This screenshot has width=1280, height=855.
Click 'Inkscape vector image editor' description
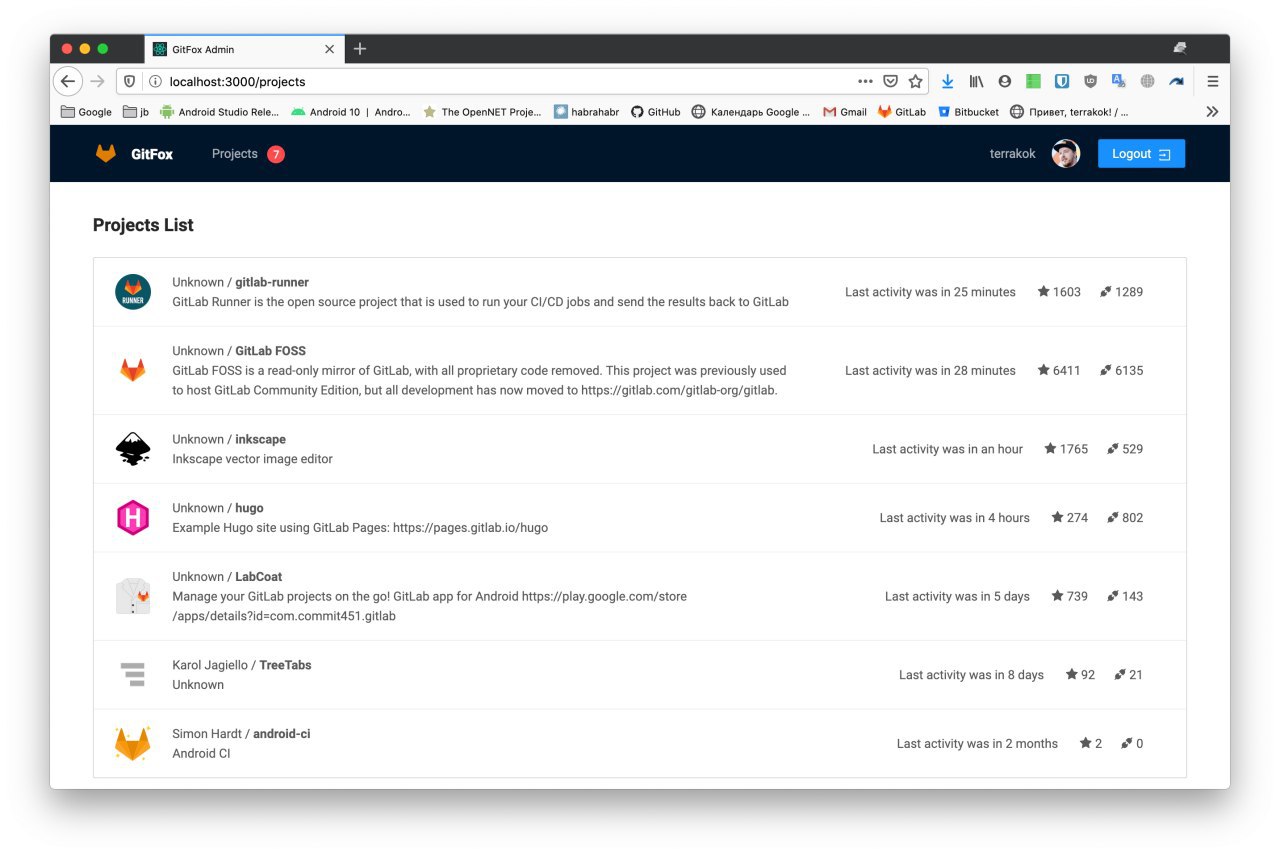click(x=252, y=459)
